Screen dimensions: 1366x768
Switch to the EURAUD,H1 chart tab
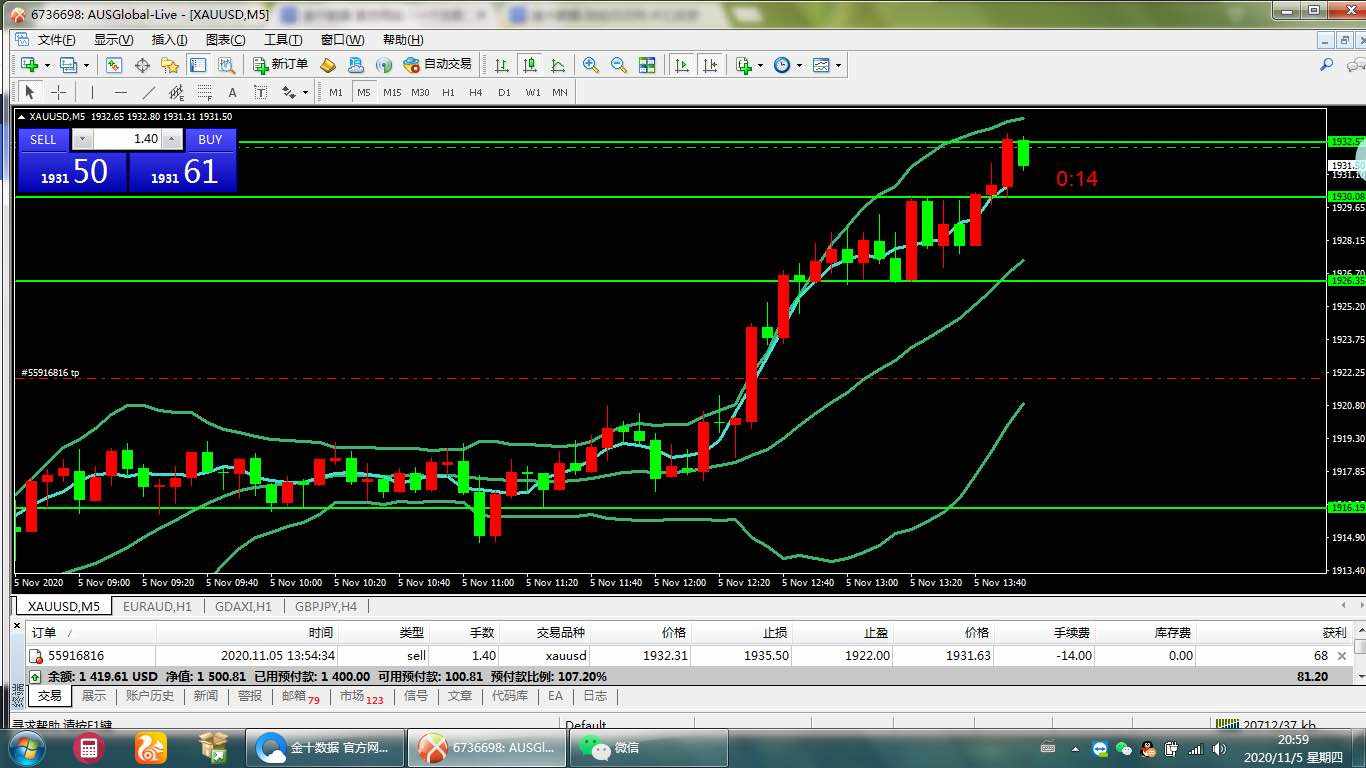157,606
